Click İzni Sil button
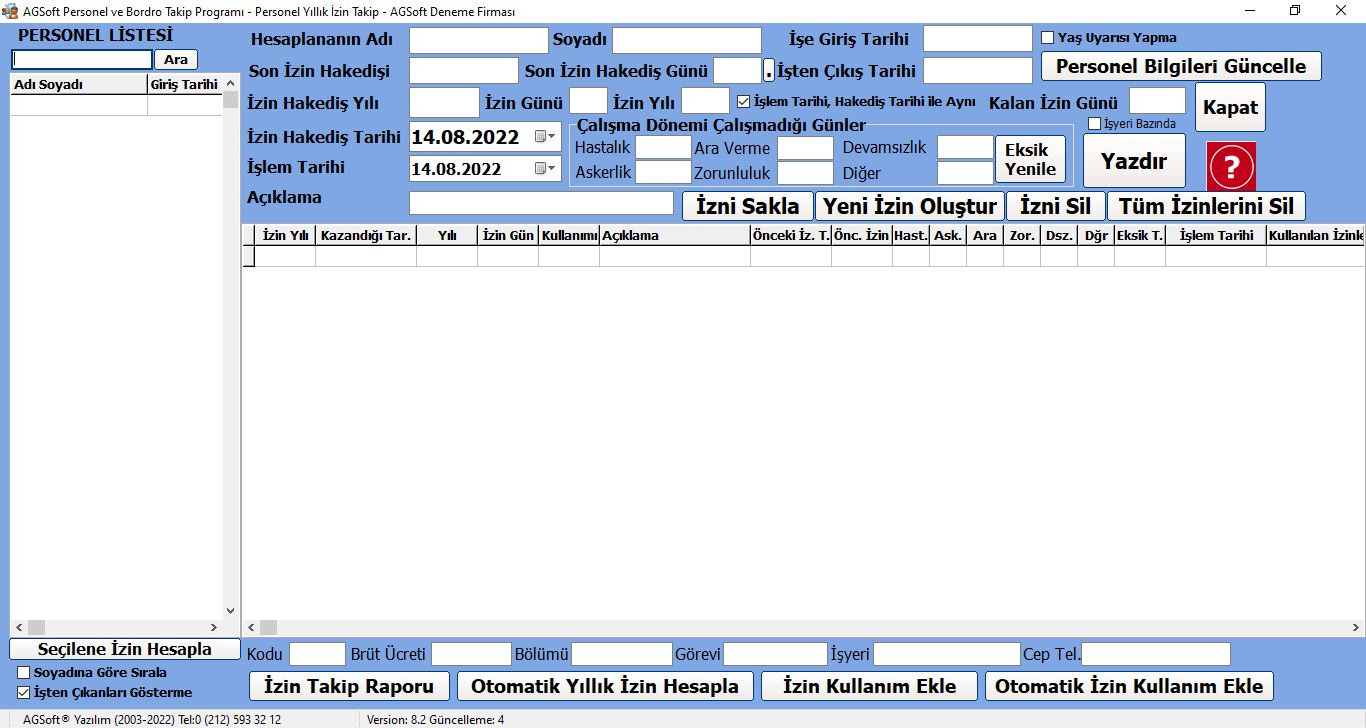Image resolution: width=1366 pixels, height=728 pixels. click(1056, 206)
